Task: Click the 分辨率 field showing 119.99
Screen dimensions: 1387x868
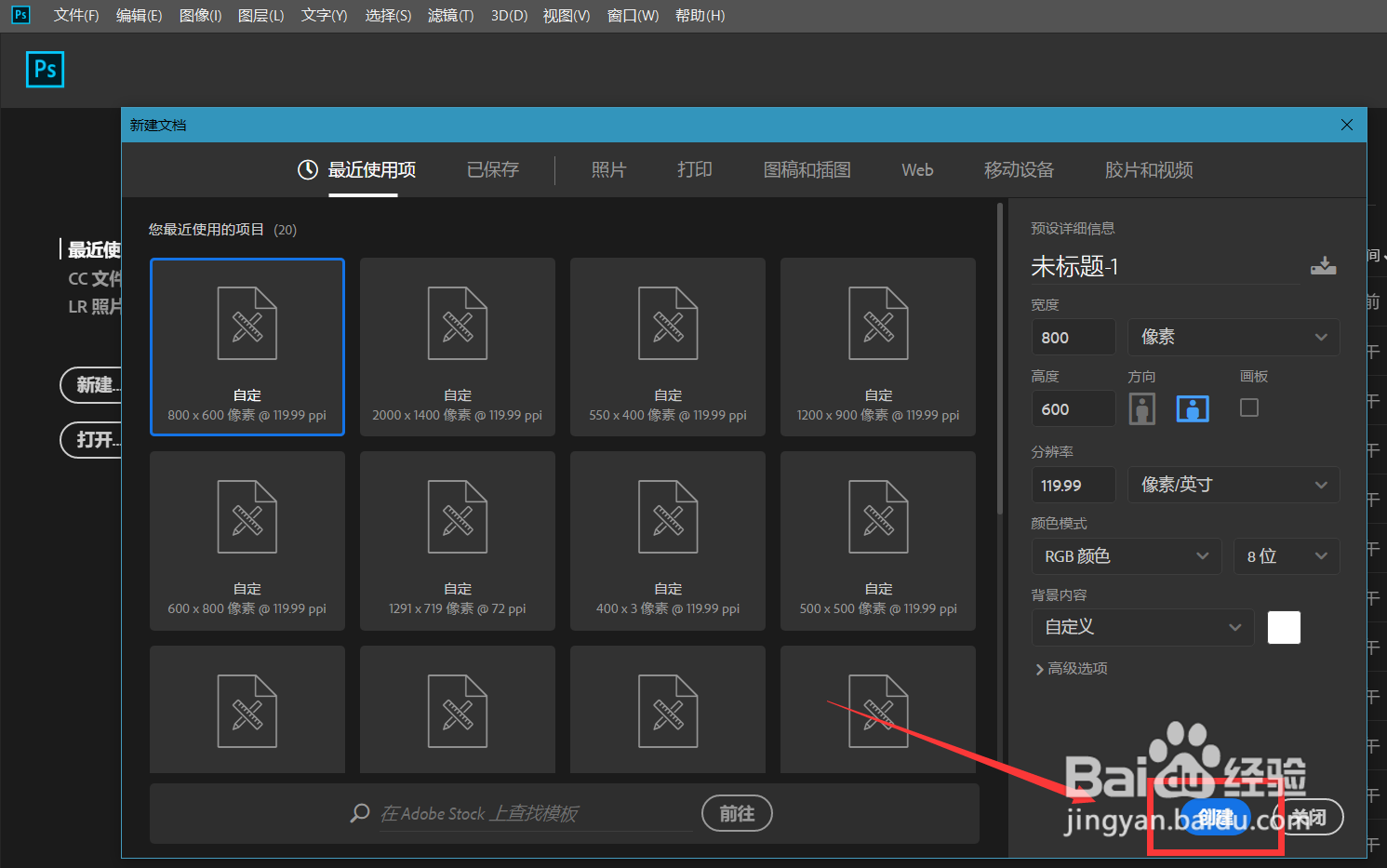Action: pos(1074,485)
